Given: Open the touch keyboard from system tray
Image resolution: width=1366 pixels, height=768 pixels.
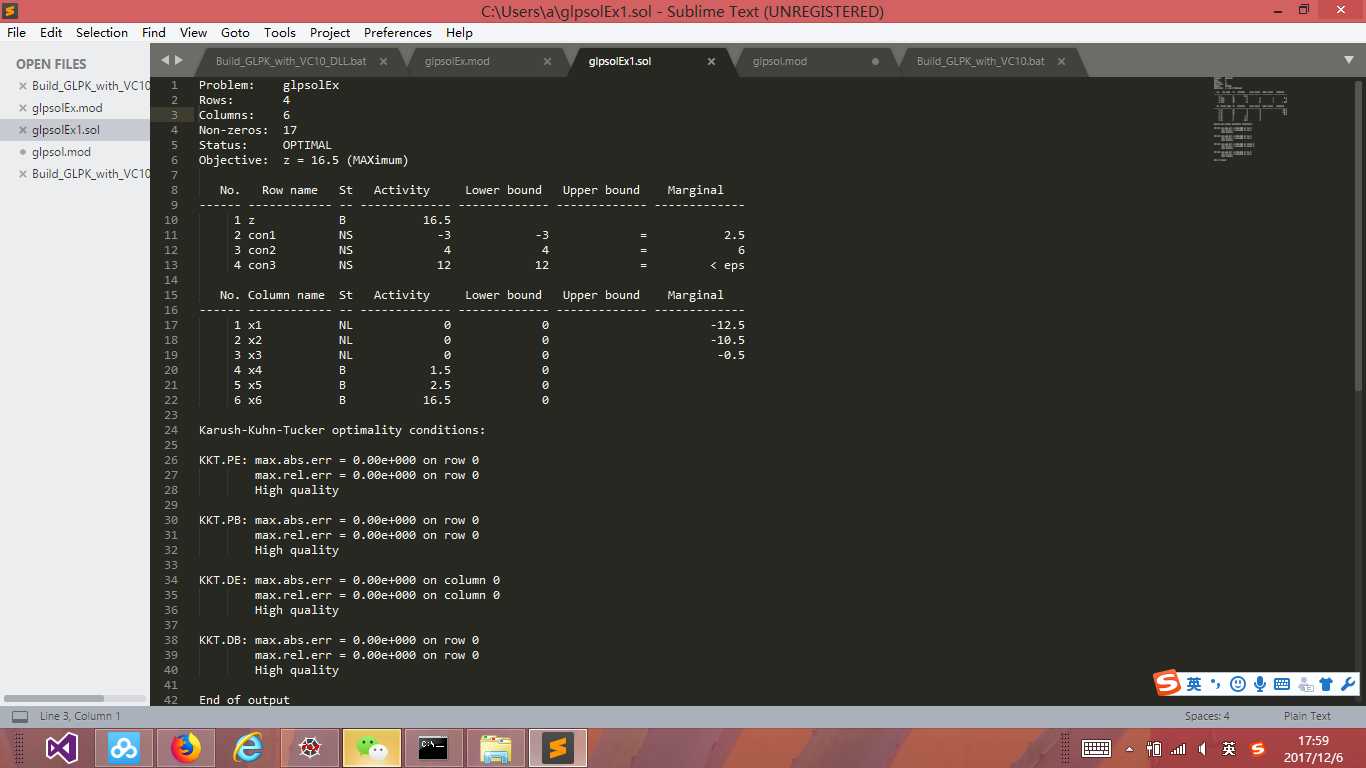Looking at the screenshot, I should pyautogui.click(x=1096, y=749).
